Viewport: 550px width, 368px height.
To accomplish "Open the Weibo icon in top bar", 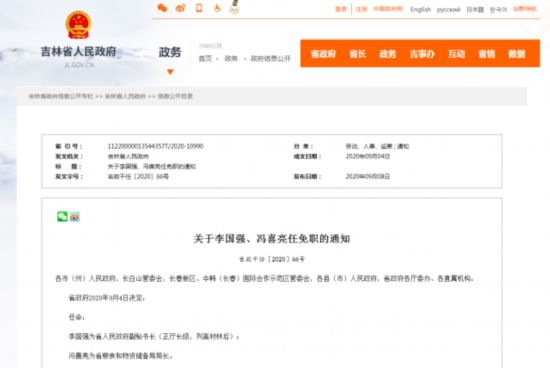I will (x=181, y=8).
